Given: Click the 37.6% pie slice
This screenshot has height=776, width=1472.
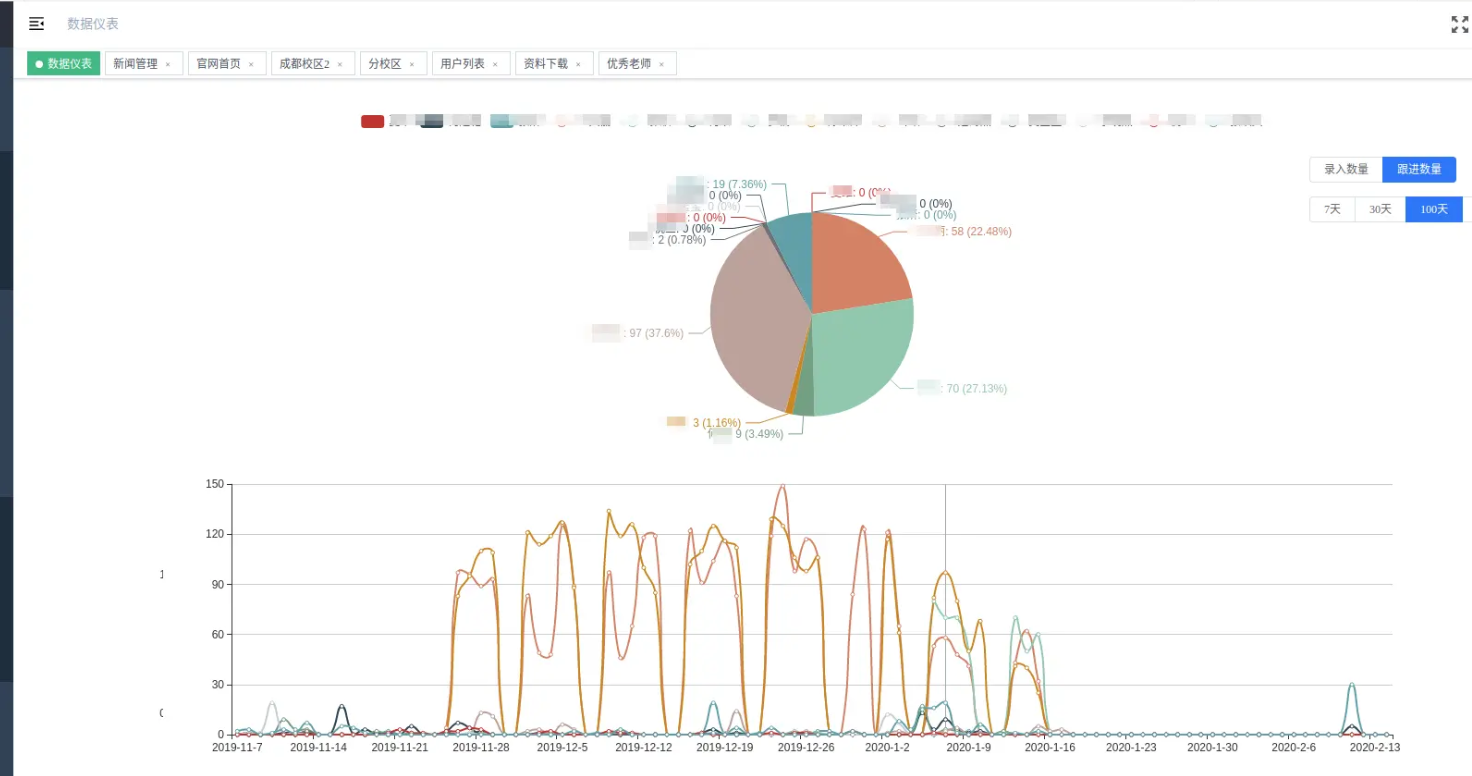Looking at the screenshot, I should click(750, 320).
